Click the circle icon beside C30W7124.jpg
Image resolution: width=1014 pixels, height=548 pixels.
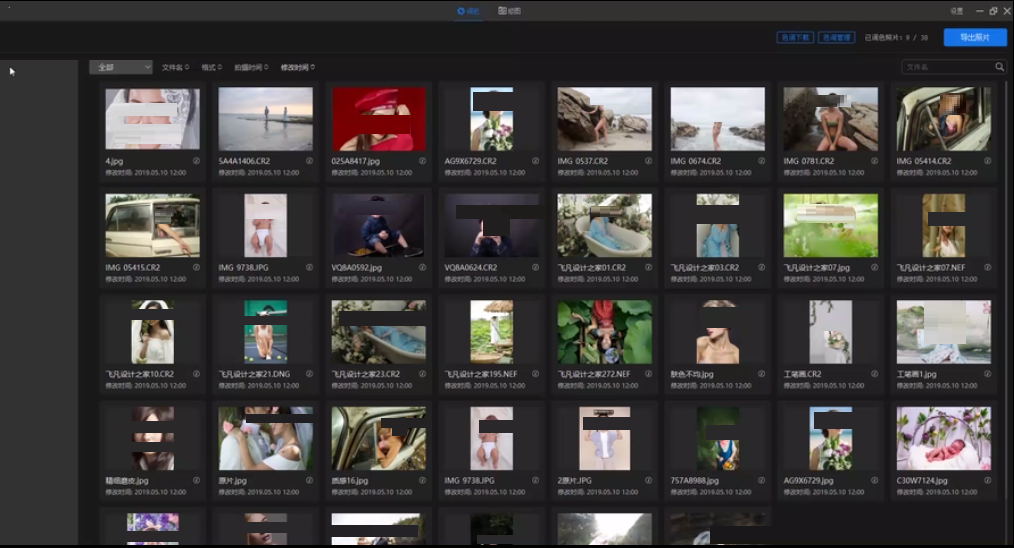(987, 481)
